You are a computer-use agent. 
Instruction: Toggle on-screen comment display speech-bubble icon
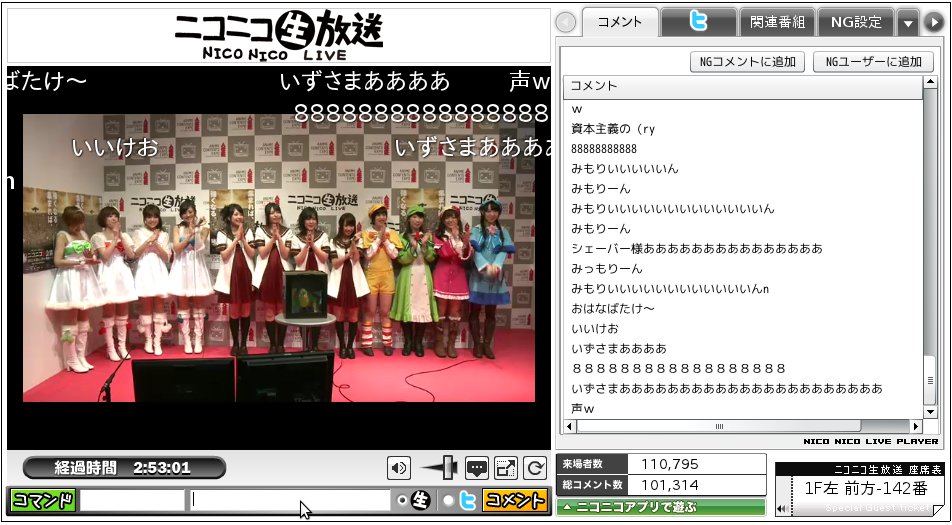477,468
